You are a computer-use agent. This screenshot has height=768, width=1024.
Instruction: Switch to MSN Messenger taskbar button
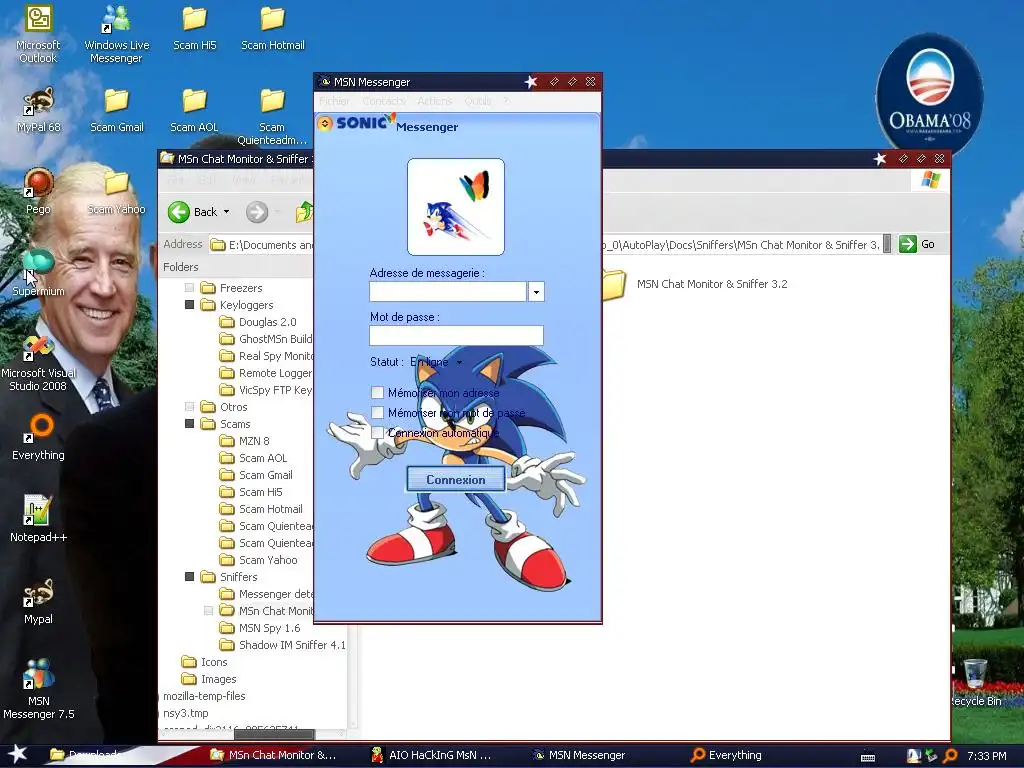coord(580,755)
